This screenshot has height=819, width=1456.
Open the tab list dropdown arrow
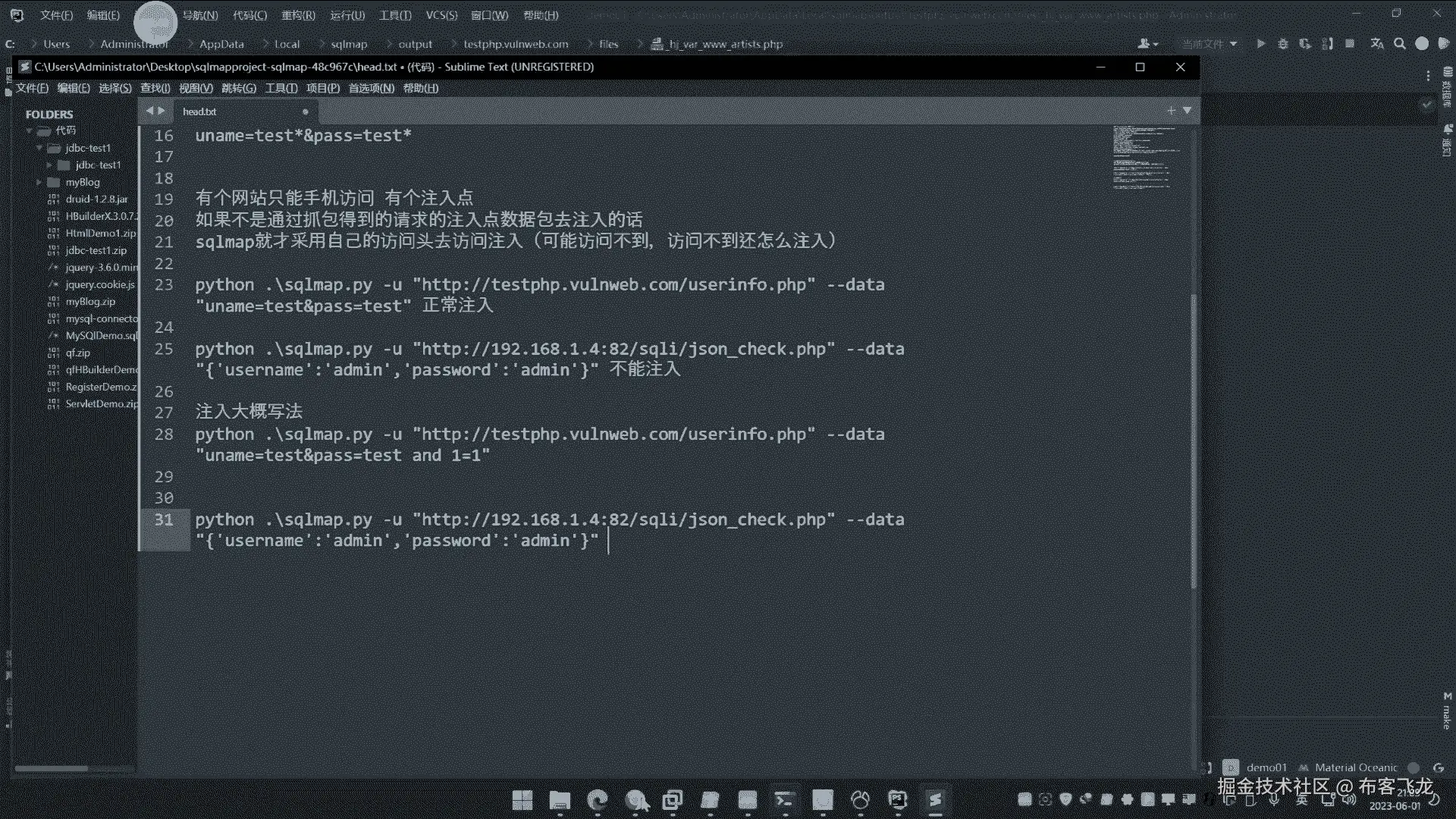[x=1188, y=111]
